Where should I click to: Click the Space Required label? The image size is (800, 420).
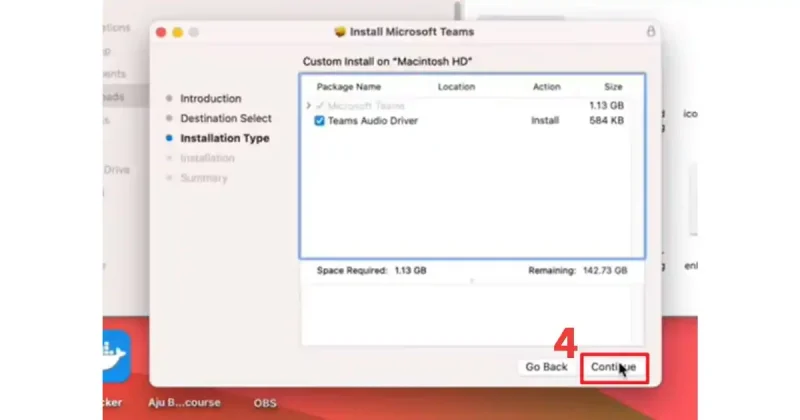click(x=352, y=270)
